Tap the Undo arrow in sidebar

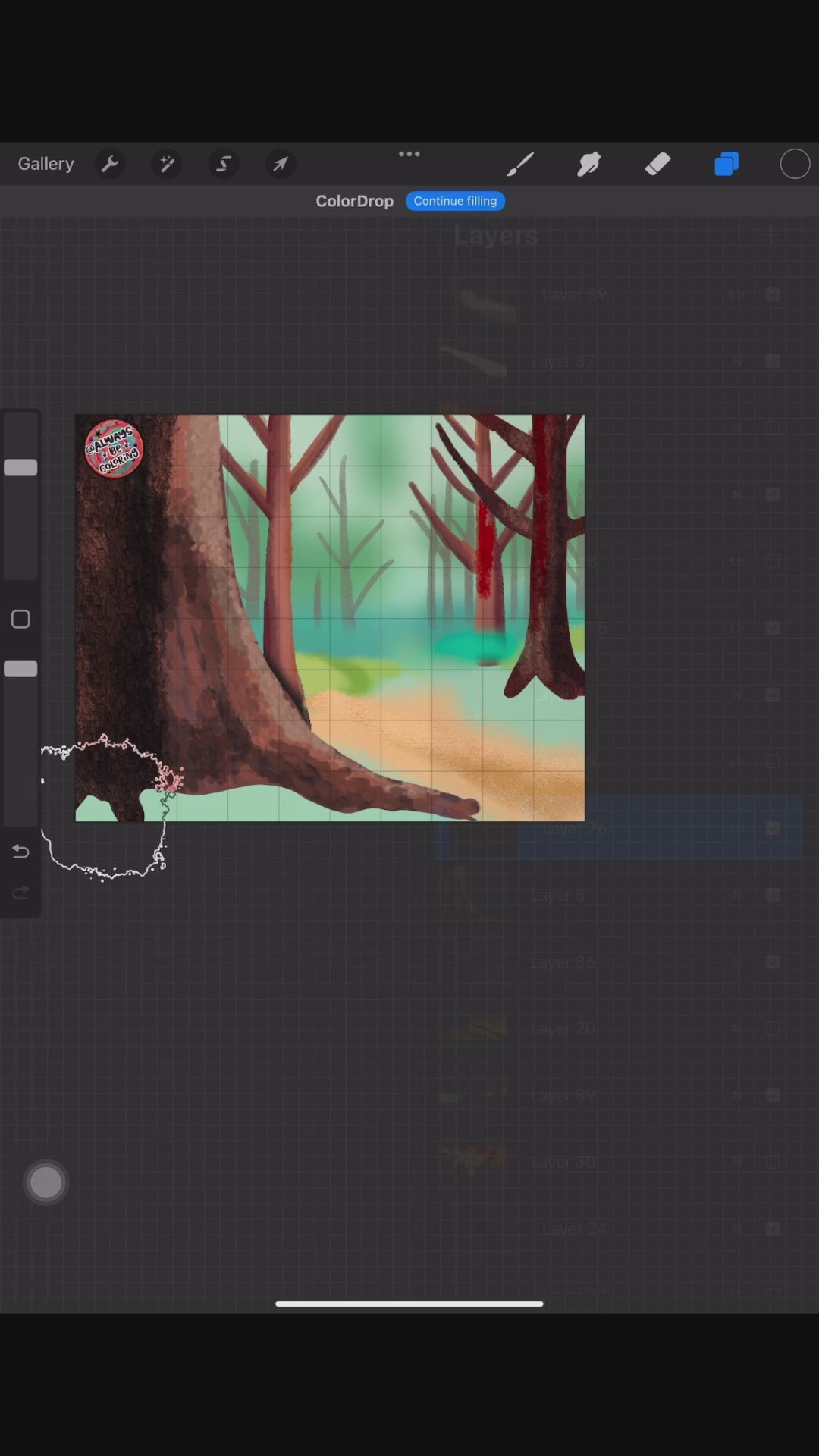tap(20, 852)
